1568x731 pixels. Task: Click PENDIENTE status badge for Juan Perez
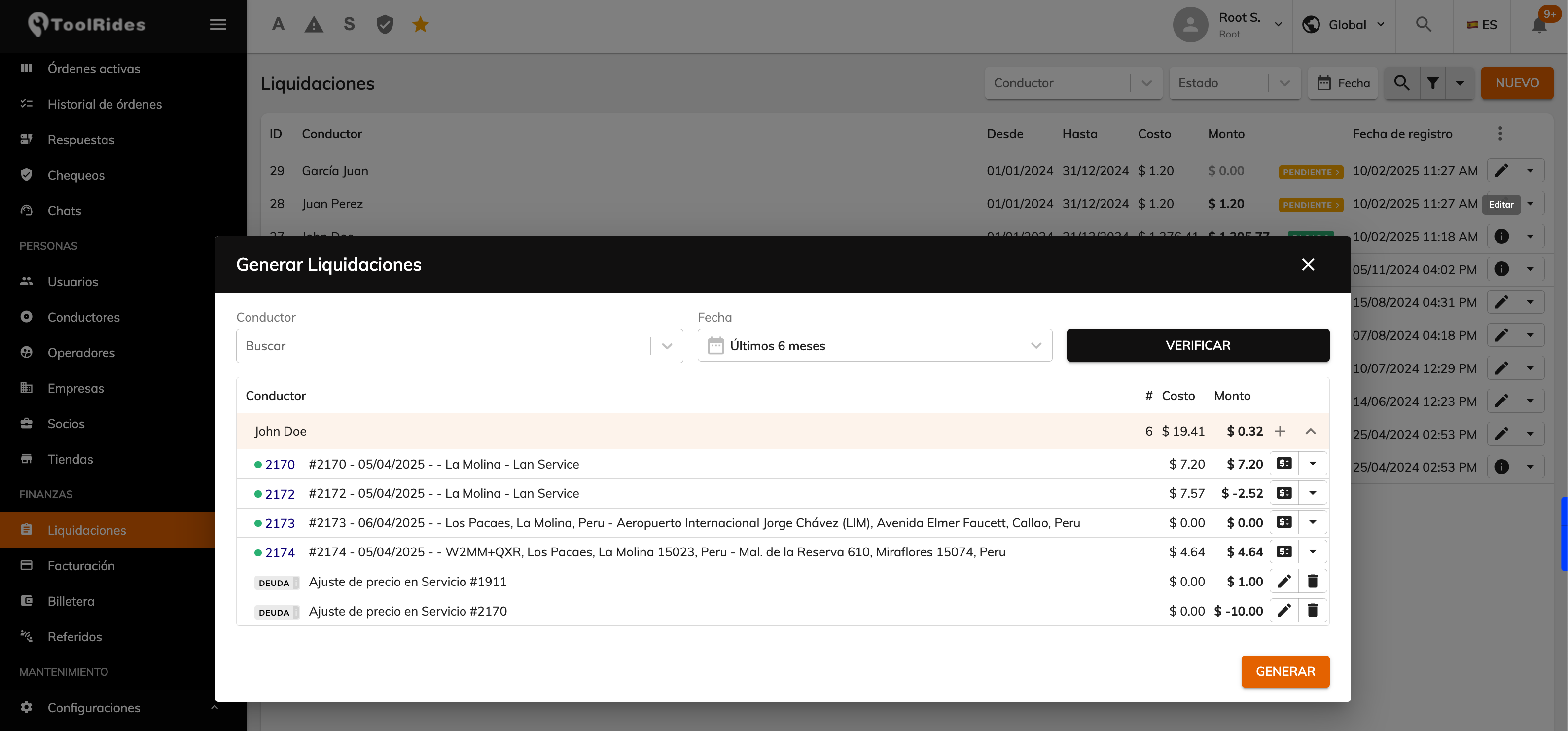(1311, 205)
